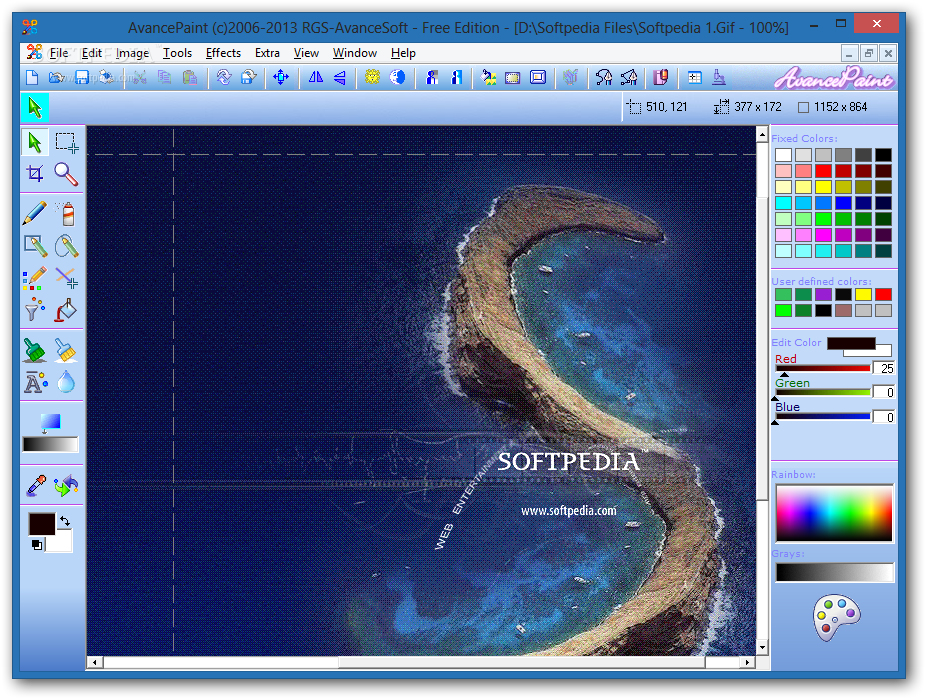Select the rectangular selection tool
926x699 pixels.
pyautogui.click(x=66, y=142)
